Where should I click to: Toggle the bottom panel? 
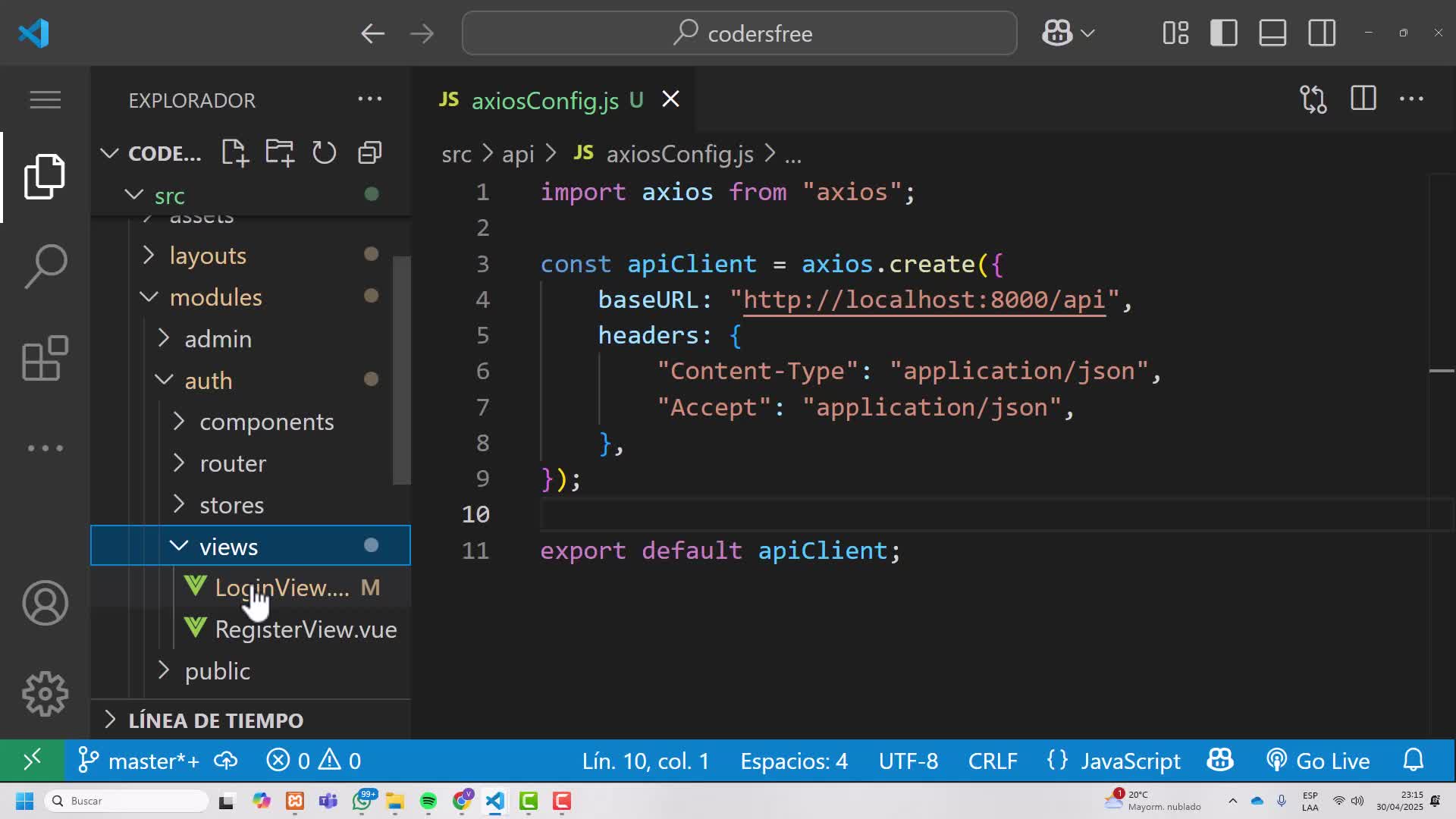tap(1272, 33)
